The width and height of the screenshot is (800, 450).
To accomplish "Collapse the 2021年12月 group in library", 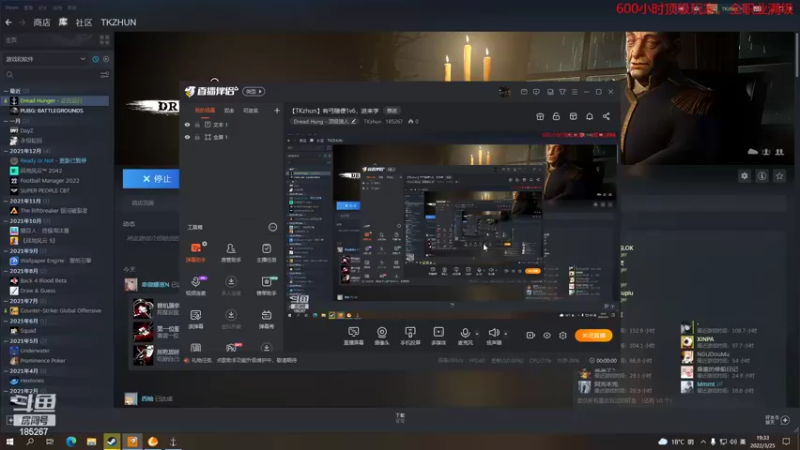I will 6,151.
